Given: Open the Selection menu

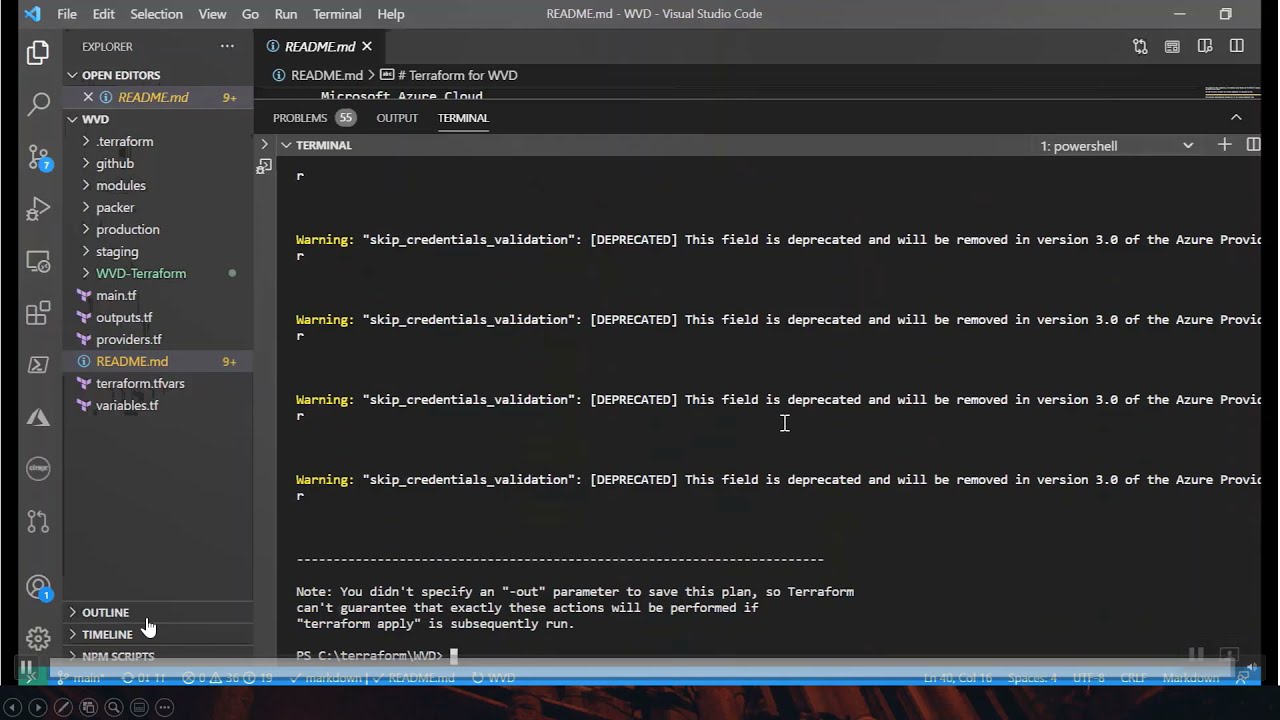Looking at the screenshot, I should (156, 14).
